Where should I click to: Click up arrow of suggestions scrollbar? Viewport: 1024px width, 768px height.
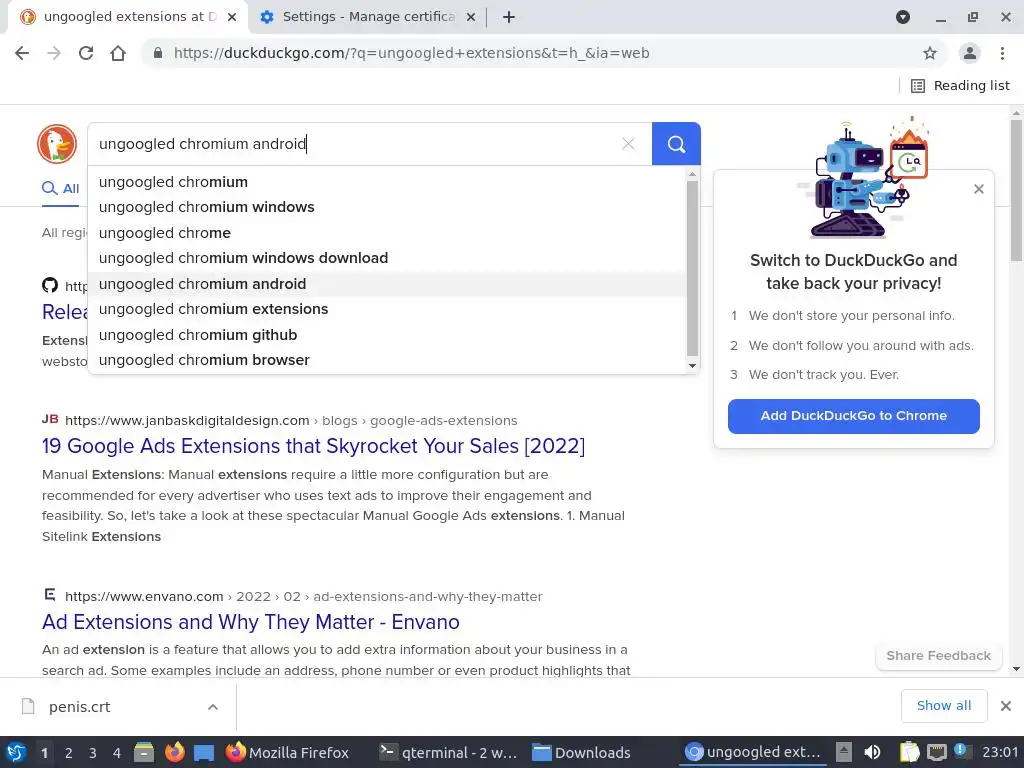click(692, 174)
